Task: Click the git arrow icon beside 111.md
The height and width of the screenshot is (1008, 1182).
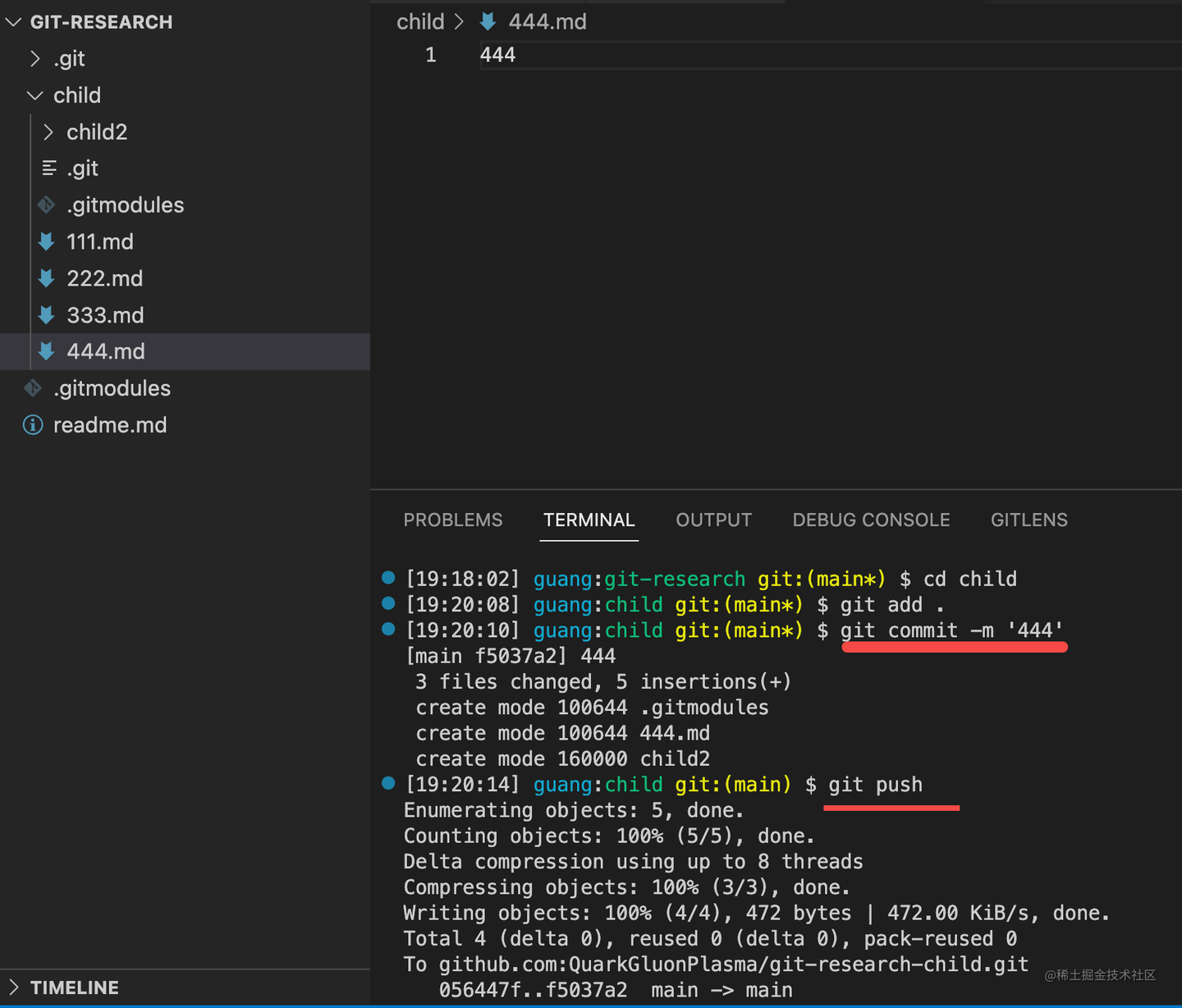Action: [46, 241]
